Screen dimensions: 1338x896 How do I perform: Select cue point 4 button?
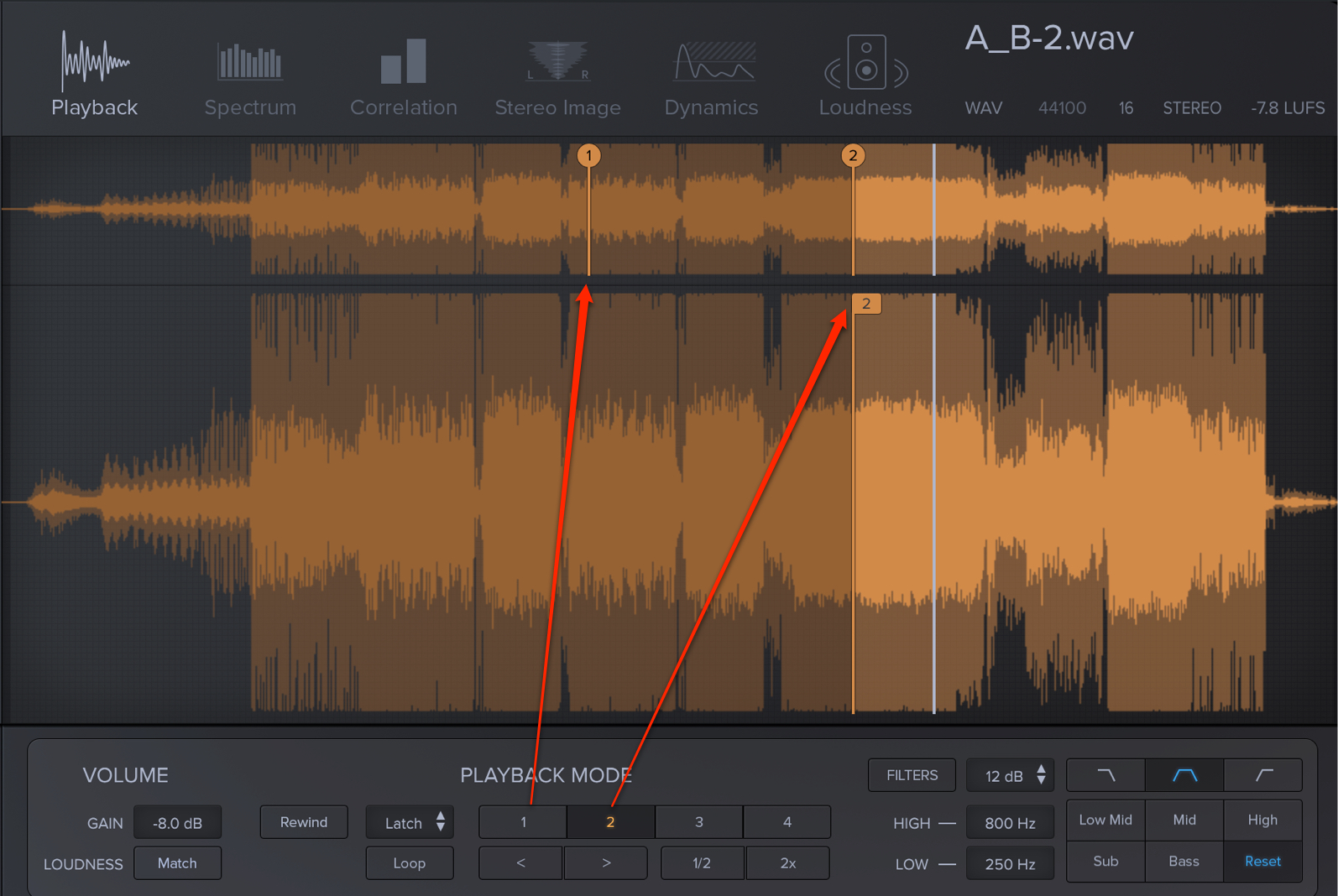pyautogui.click(x=787, y=822)
